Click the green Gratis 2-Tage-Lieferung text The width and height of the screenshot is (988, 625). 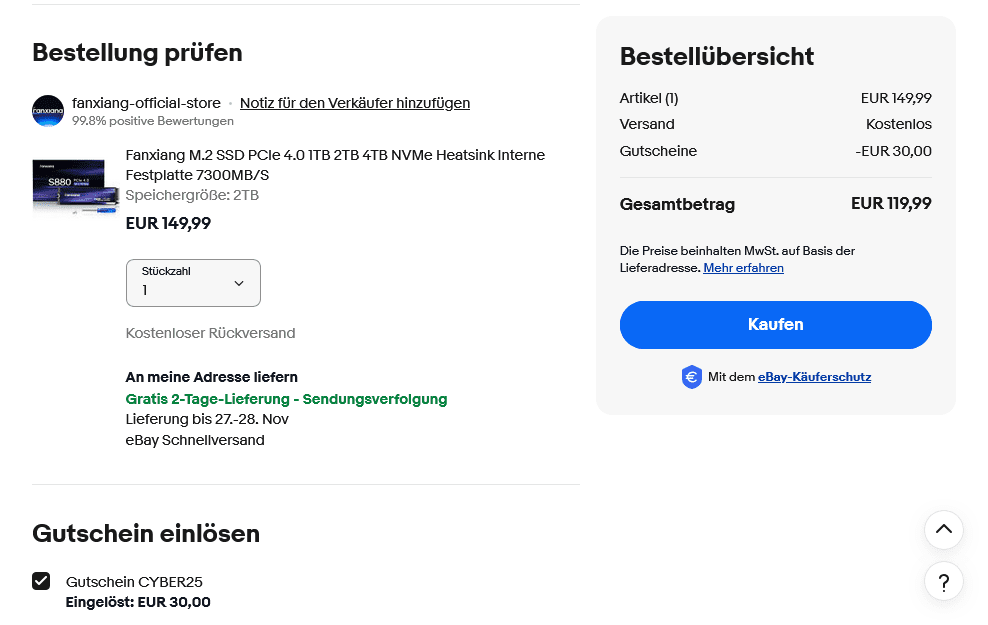[286, 399]
